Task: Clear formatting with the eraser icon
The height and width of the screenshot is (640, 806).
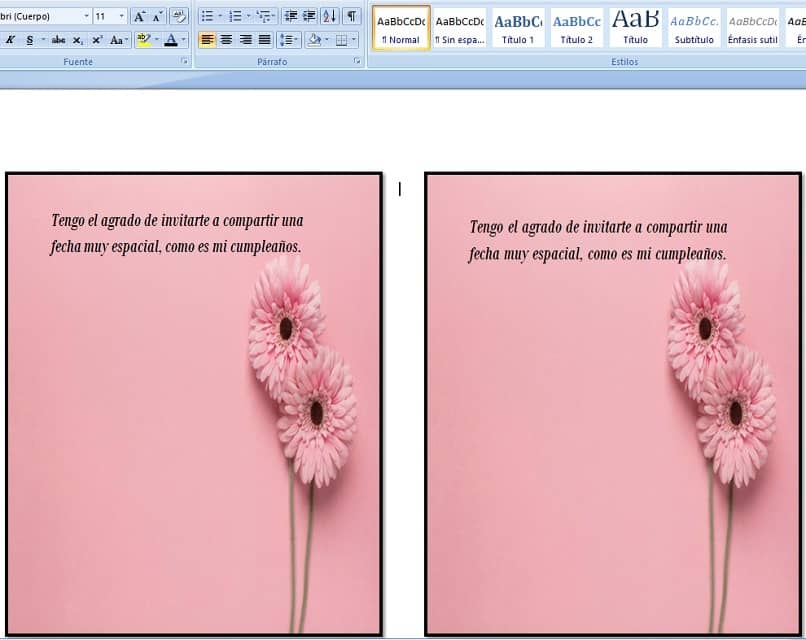Action: pos(177,16)
